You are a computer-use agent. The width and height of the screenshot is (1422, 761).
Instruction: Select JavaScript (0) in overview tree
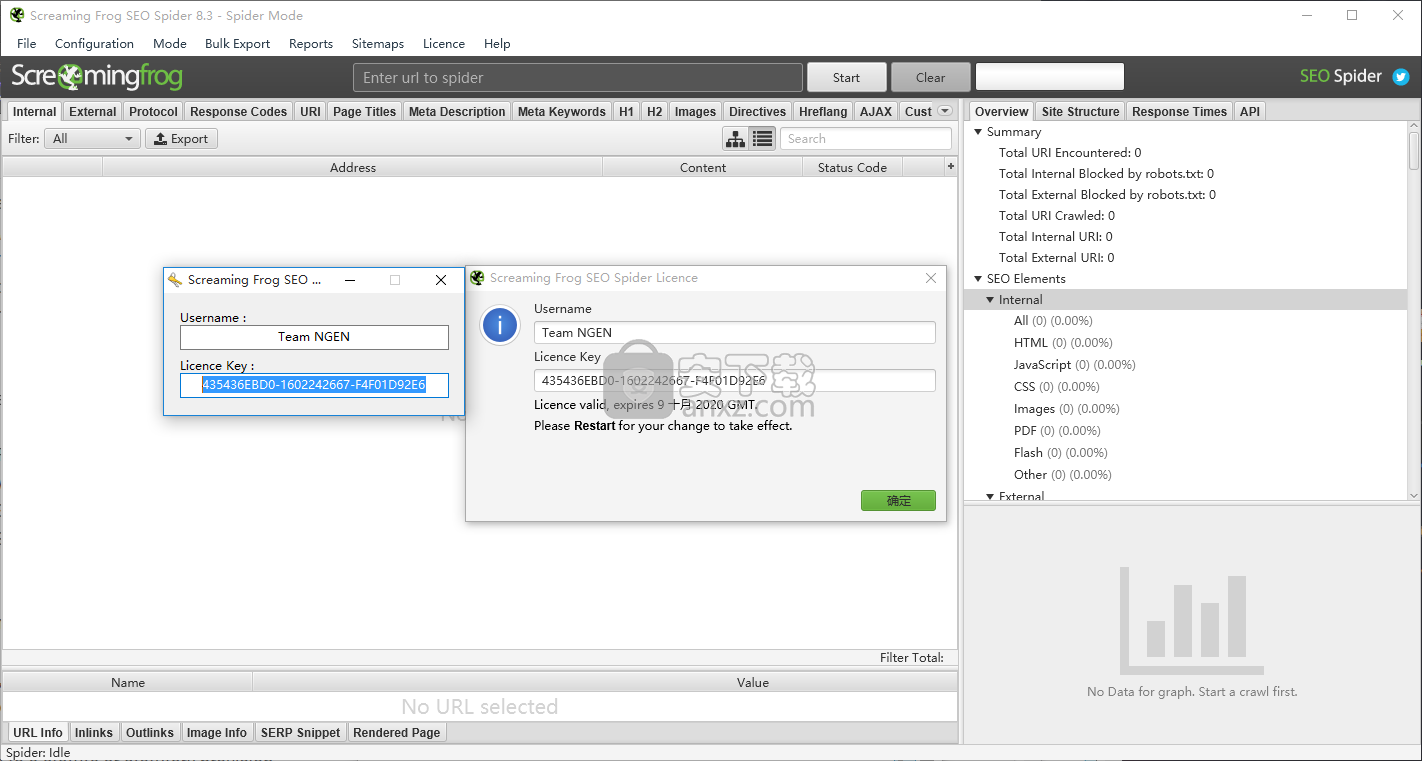click(x=1075, y=365)
